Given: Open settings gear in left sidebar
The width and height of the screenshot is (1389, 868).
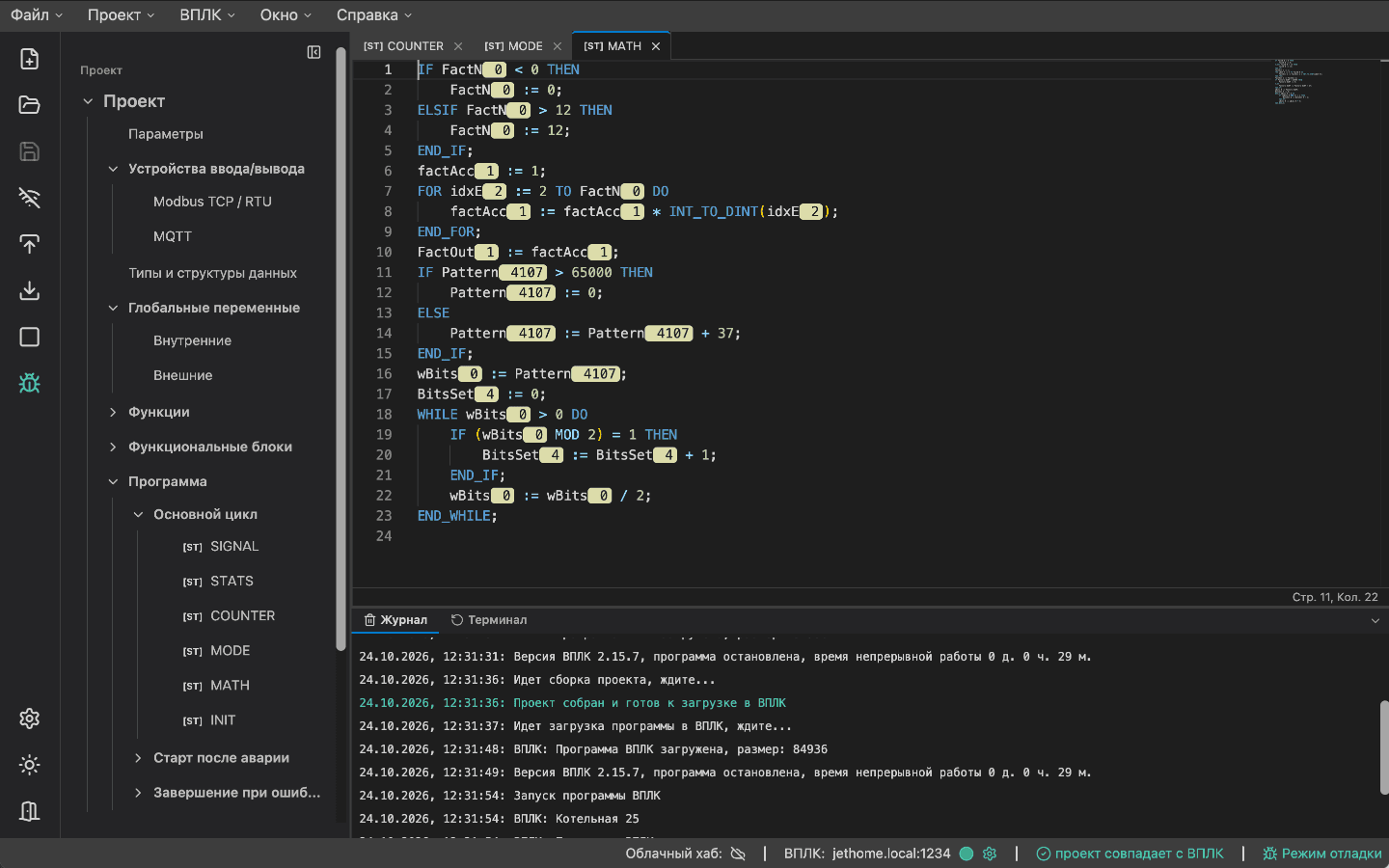Looking at the screenshot, I should 30,719.
